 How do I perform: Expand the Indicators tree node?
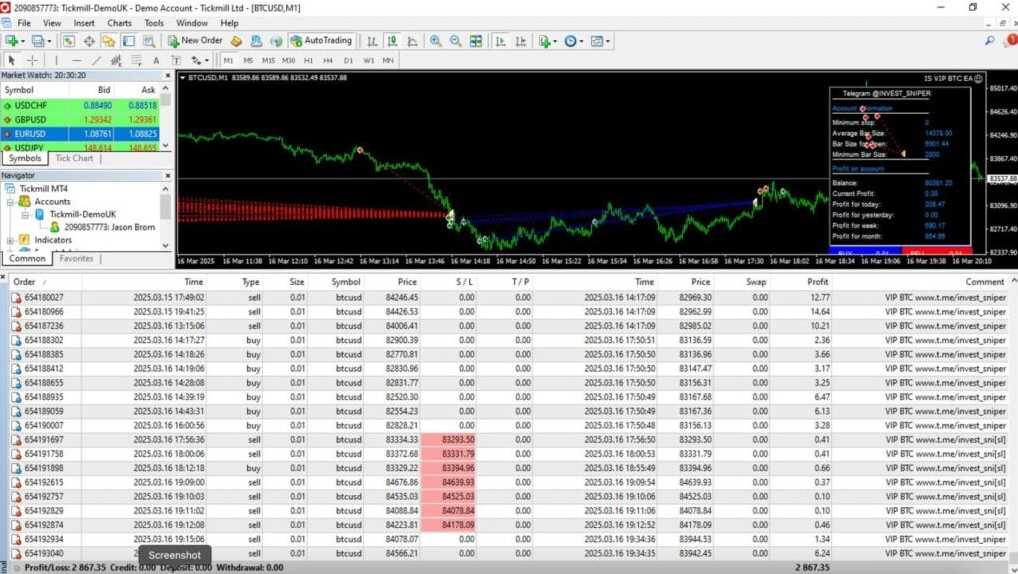10,240
